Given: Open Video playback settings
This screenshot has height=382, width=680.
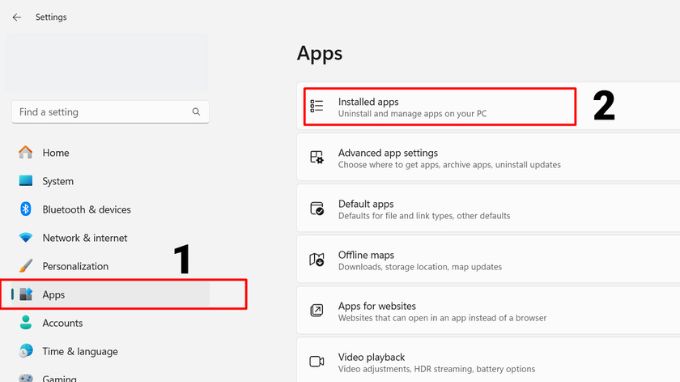Looking at the screenshot, I should coord(488,361).
